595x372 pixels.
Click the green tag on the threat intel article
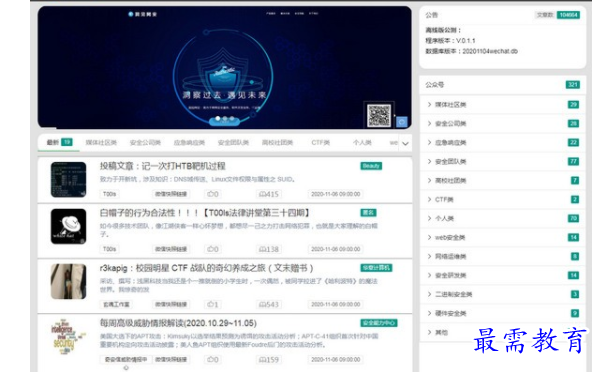click(379, 323)
